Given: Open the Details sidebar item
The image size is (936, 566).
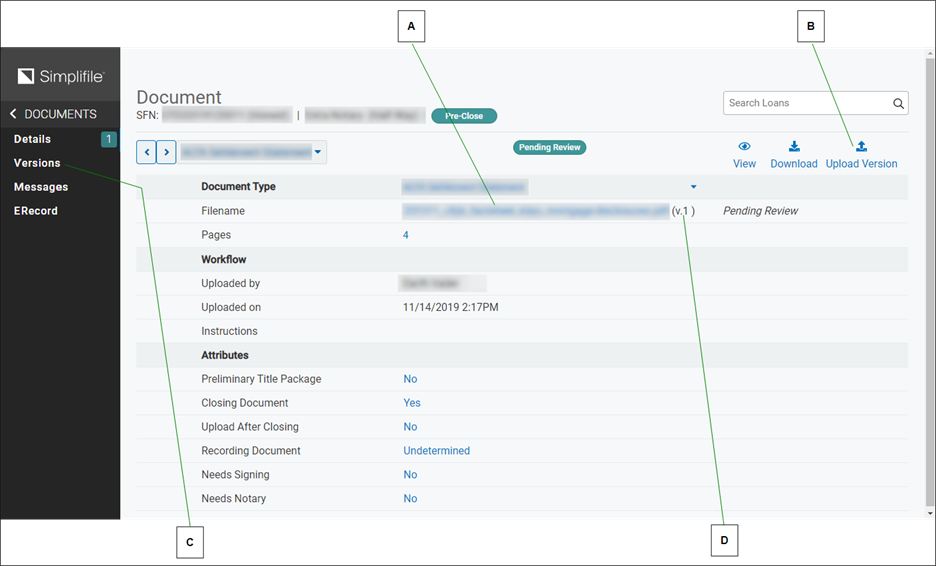Looking at the screenshot, I should (x=32, y=139).
